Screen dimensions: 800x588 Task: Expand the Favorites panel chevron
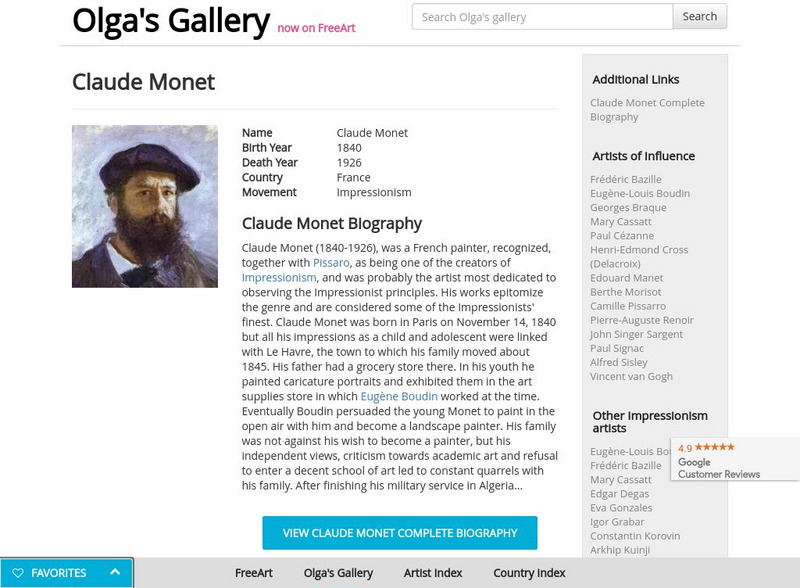(x=115, y=572)
